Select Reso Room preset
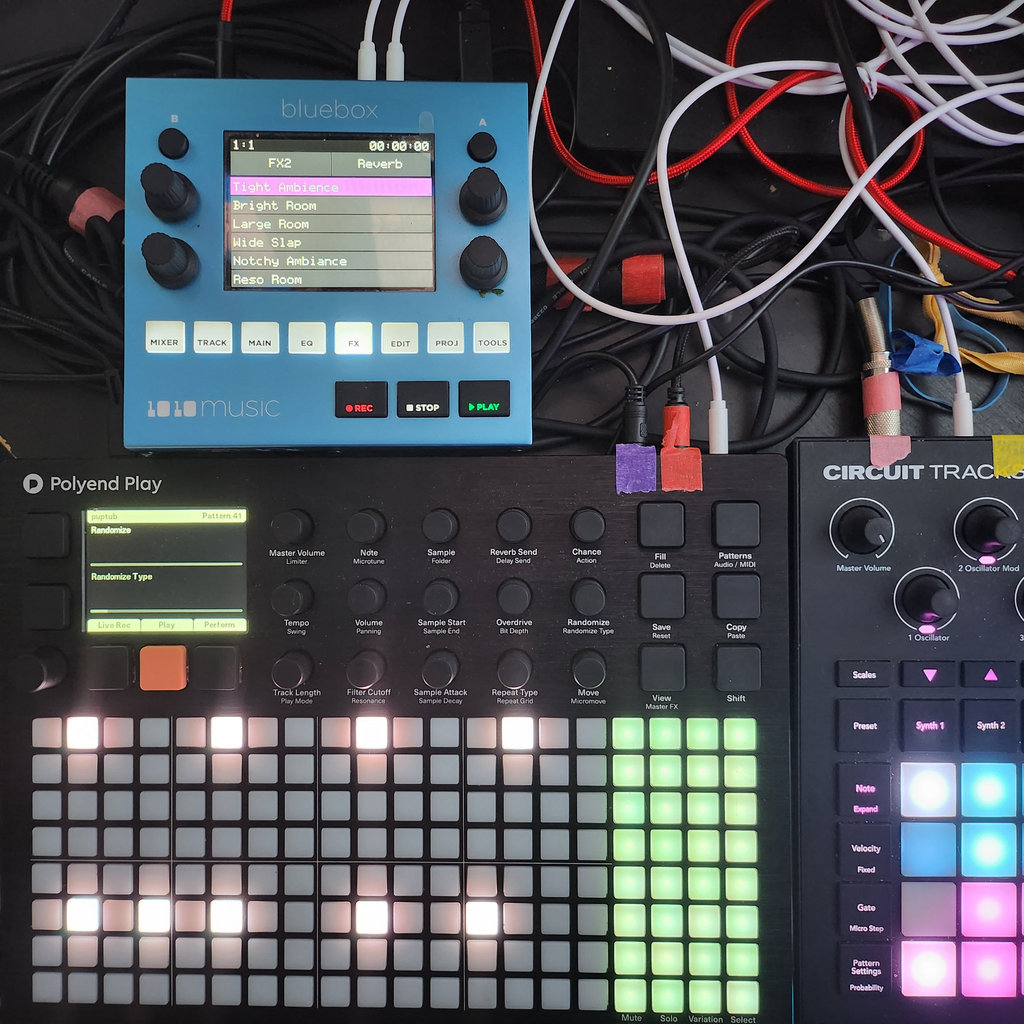The height and width of the screenshot is (1024, 1024). (330, 279)
